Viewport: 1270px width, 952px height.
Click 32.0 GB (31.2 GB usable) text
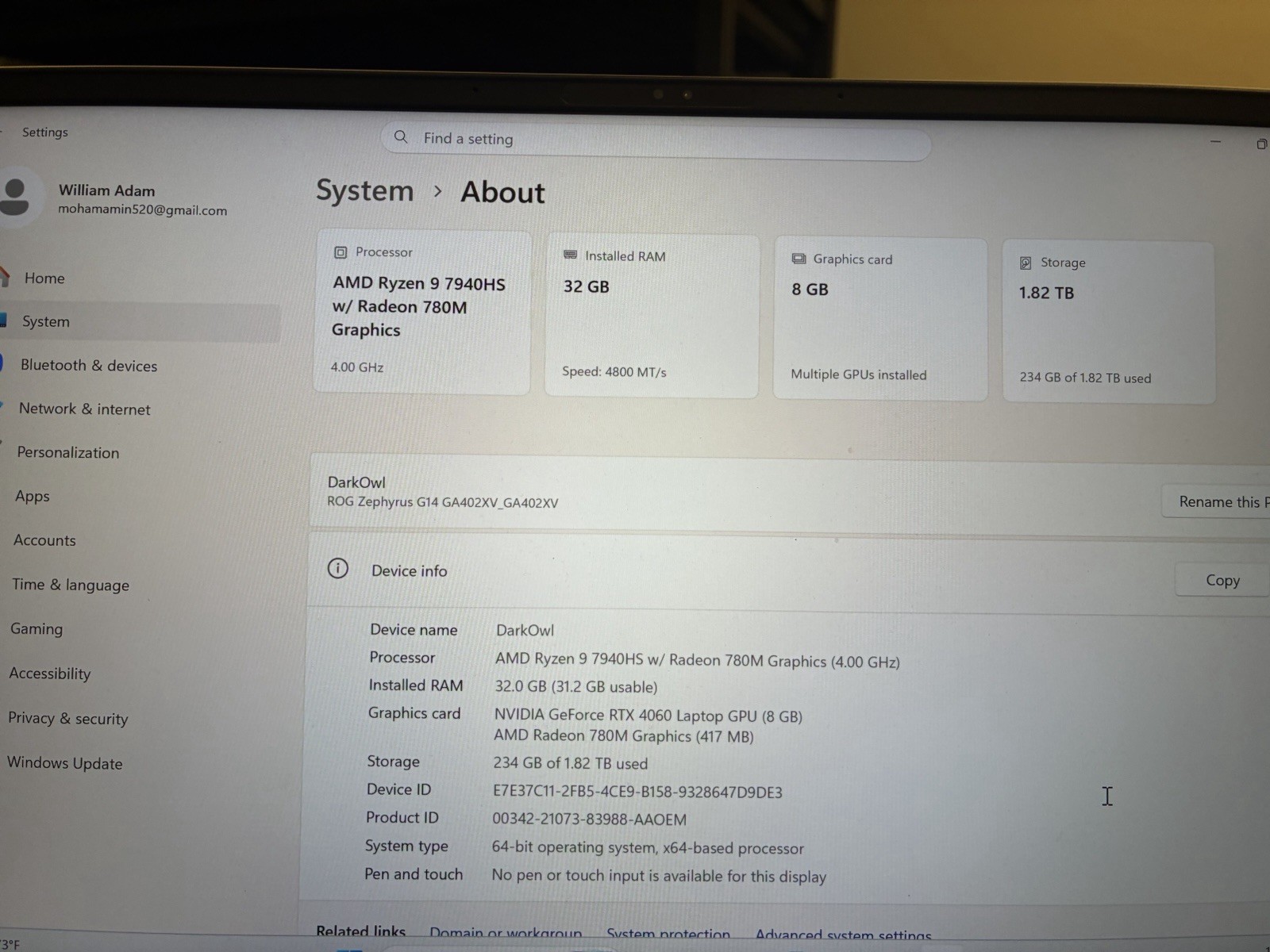[576, 686]
